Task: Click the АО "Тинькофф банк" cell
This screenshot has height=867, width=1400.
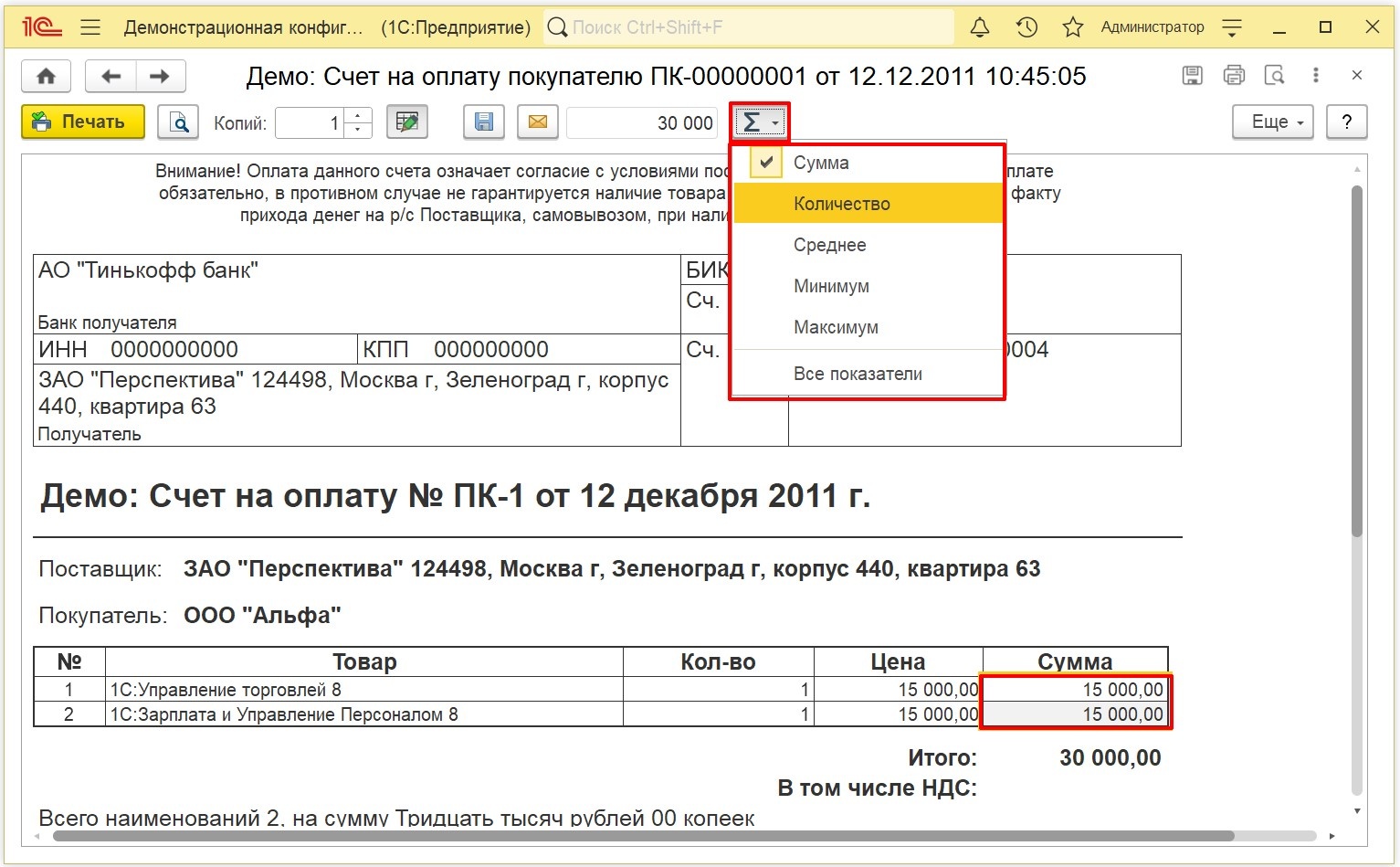Action: [x=357, y=294]
